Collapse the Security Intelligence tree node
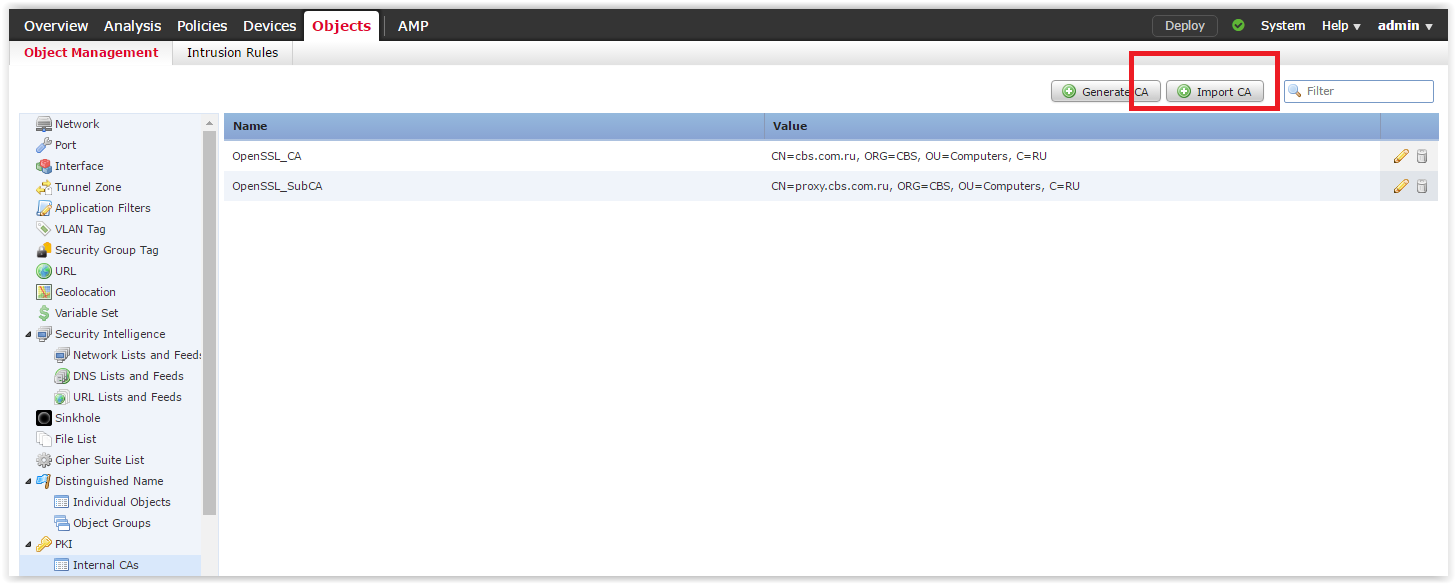Image resolution: width=1456 pixels, height=584 pixels. [28, 334]
